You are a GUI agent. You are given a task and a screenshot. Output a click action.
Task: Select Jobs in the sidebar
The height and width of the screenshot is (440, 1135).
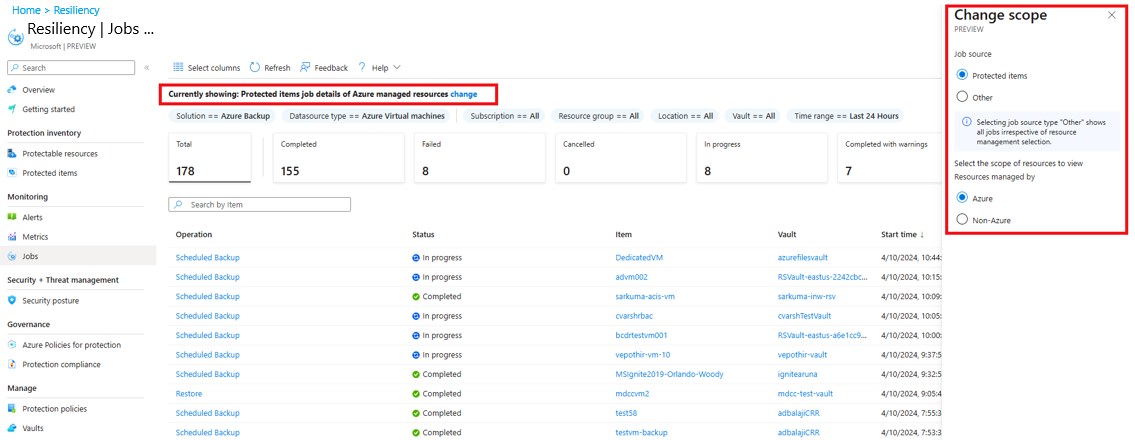[30, 256]
